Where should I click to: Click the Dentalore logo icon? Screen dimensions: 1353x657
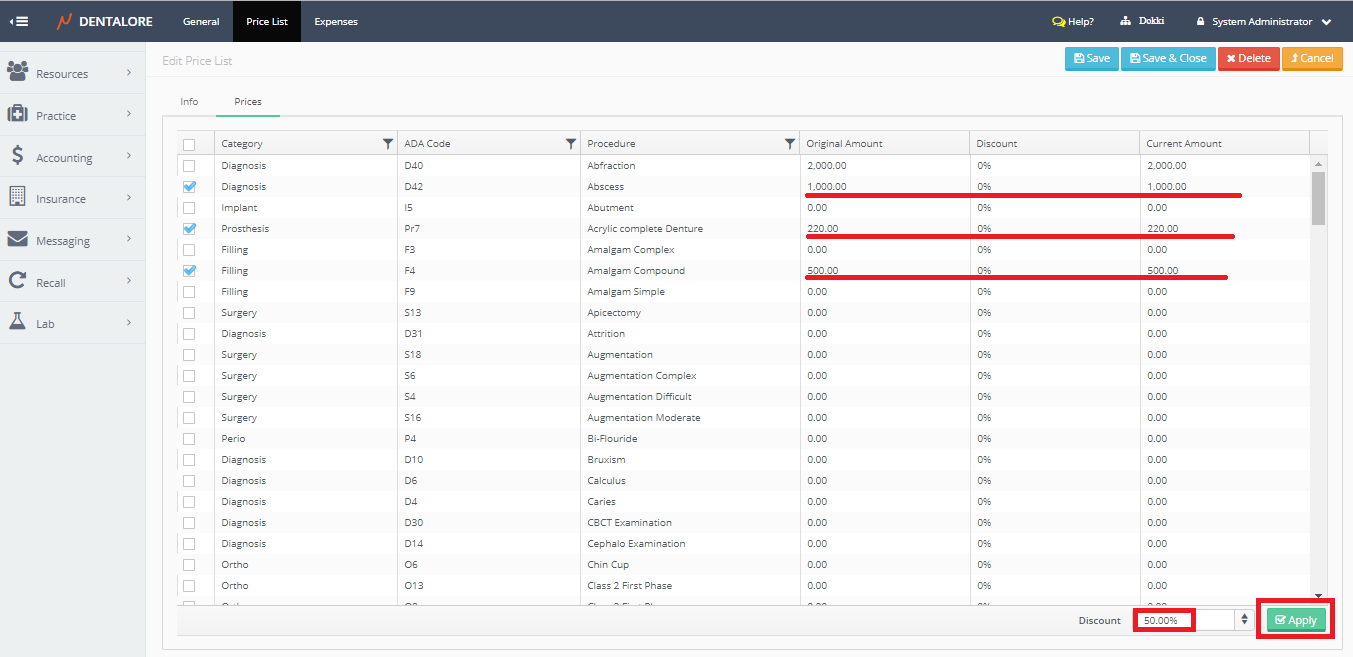pyautogui.click(x=64, y=21)
